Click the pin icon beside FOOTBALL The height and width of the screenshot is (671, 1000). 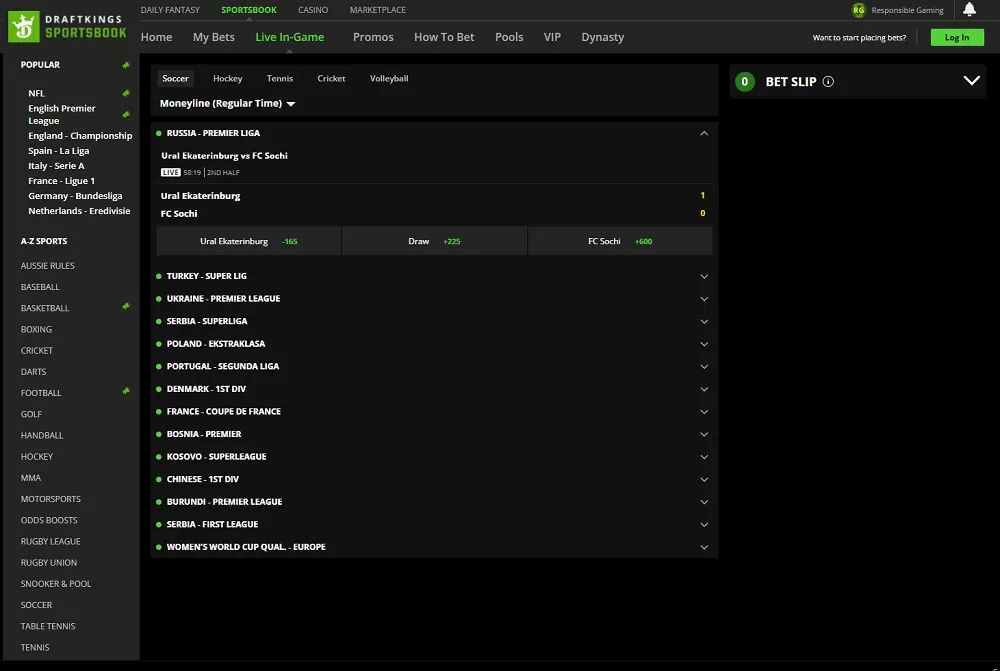click(126, 391)
